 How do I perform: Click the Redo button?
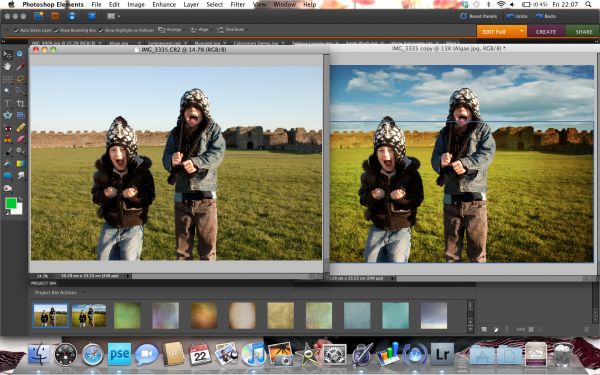pyautogui.click(x=546, y=16)
